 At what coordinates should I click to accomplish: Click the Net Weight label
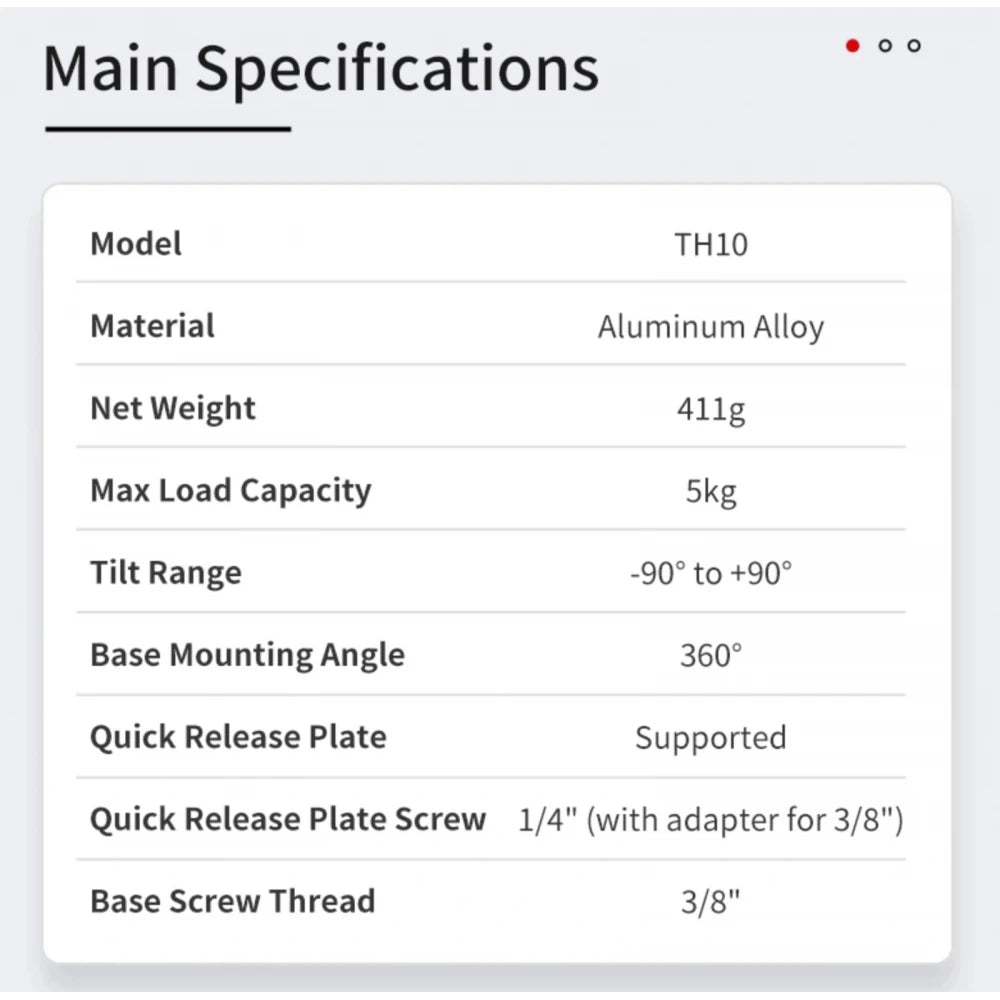(x=173, y=408)
